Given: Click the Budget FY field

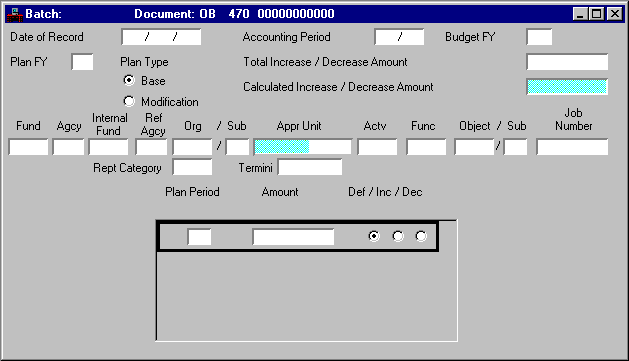Looking at the screenshot, I should coord(539,37).
